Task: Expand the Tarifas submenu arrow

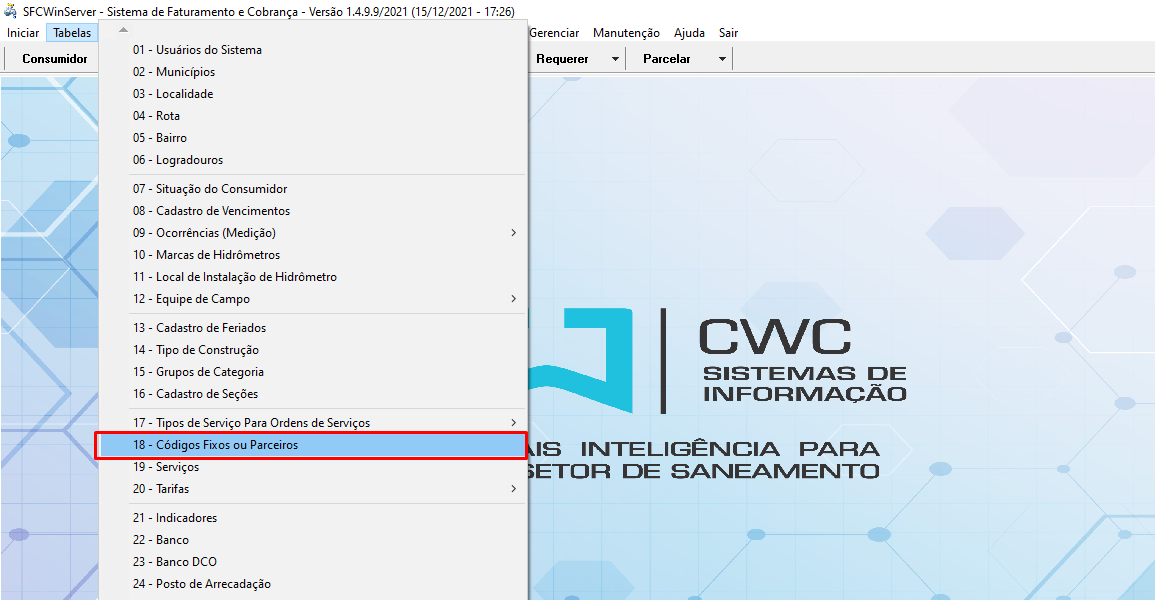Action: (513, 489)
